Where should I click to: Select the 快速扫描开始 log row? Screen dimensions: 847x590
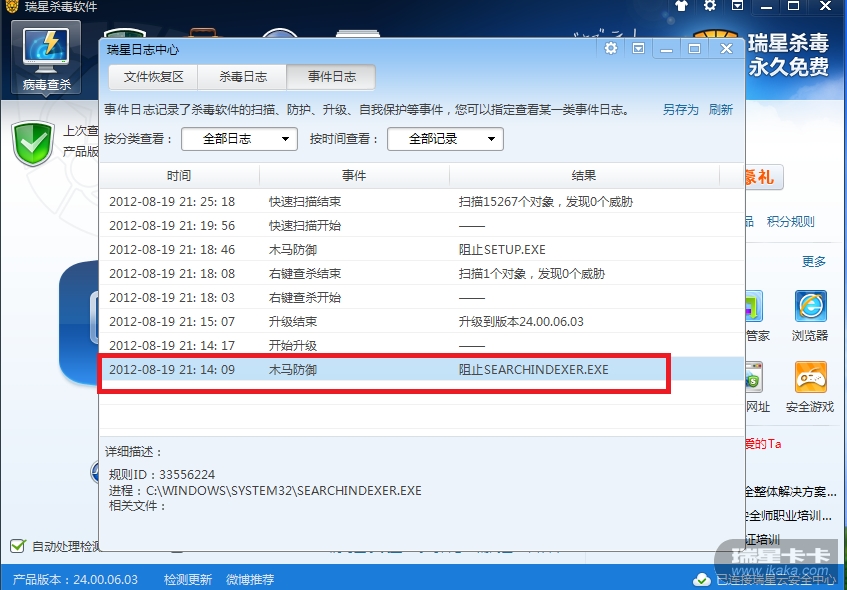point(421,225)
